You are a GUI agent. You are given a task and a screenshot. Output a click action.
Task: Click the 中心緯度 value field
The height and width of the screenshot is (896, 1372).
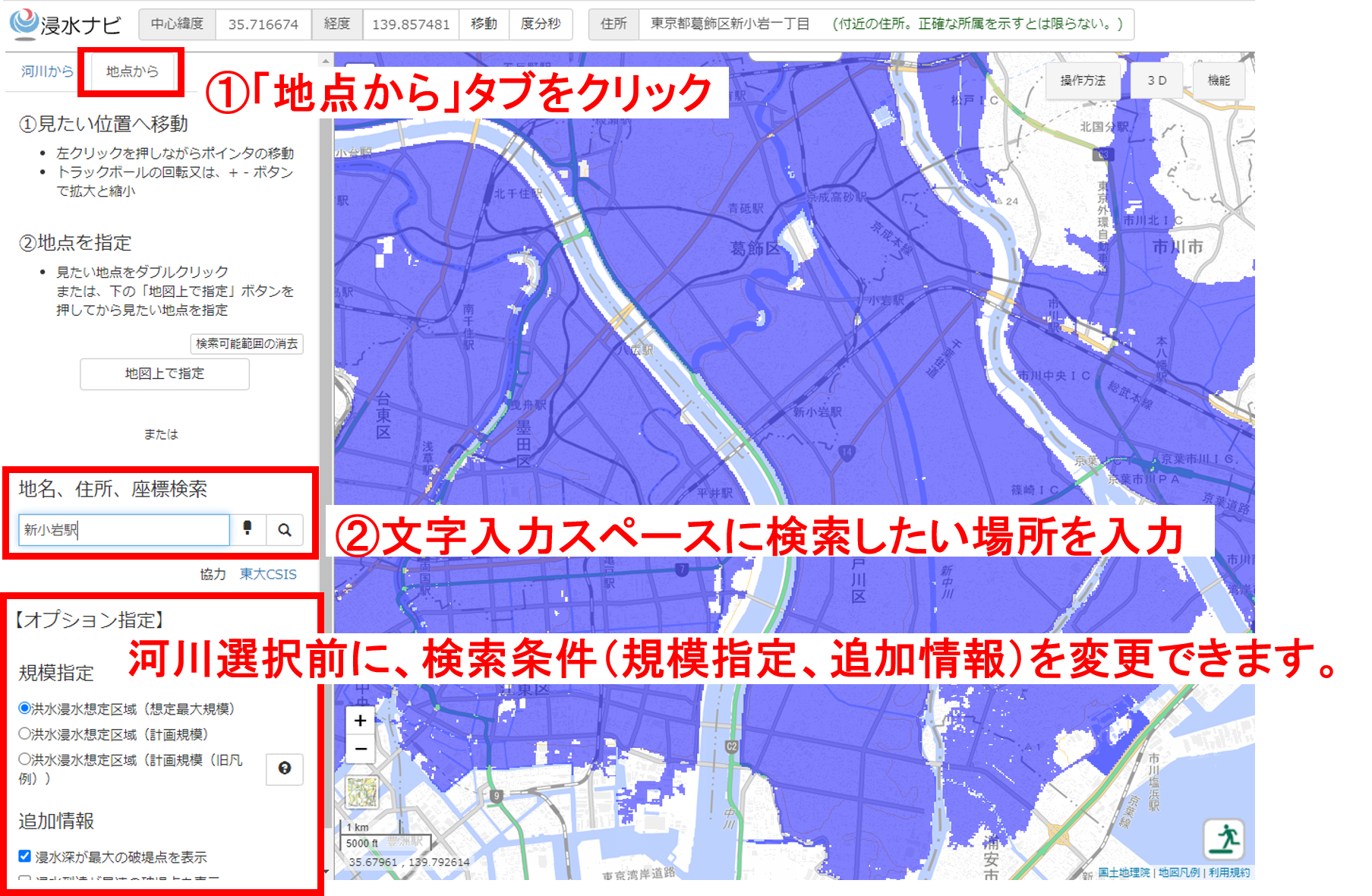tap(263, 24)
